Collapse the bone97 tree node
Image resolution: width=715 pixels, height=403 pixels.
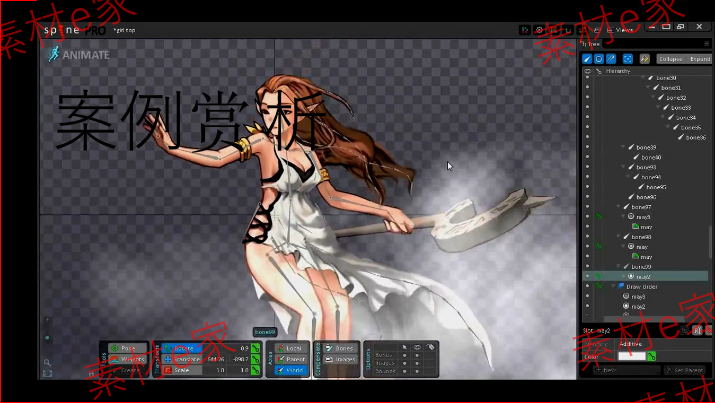pyautogui.click(x=618, y=207)
